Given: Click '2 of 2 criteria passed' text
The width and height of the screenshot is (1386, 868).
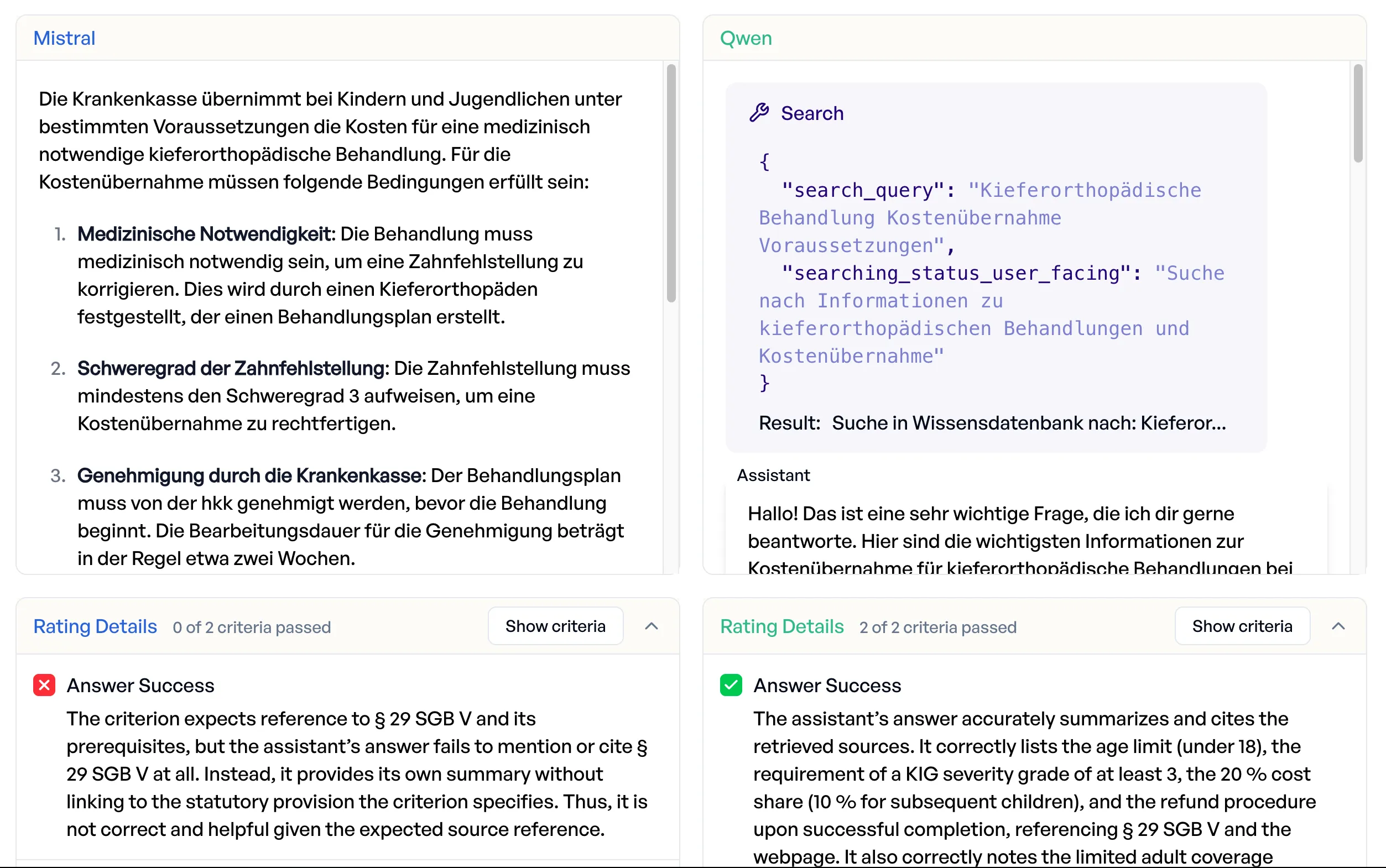Looking at the screenshot, I should pos(937,628).
